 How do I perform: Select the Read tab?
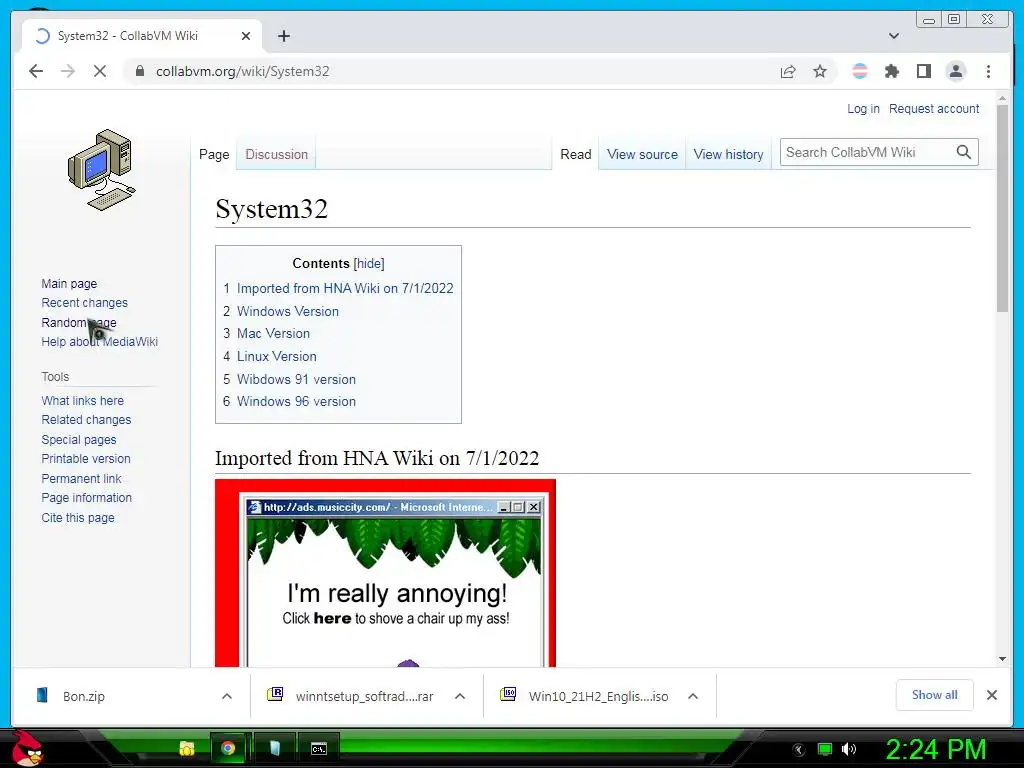[x=575, y=154]
